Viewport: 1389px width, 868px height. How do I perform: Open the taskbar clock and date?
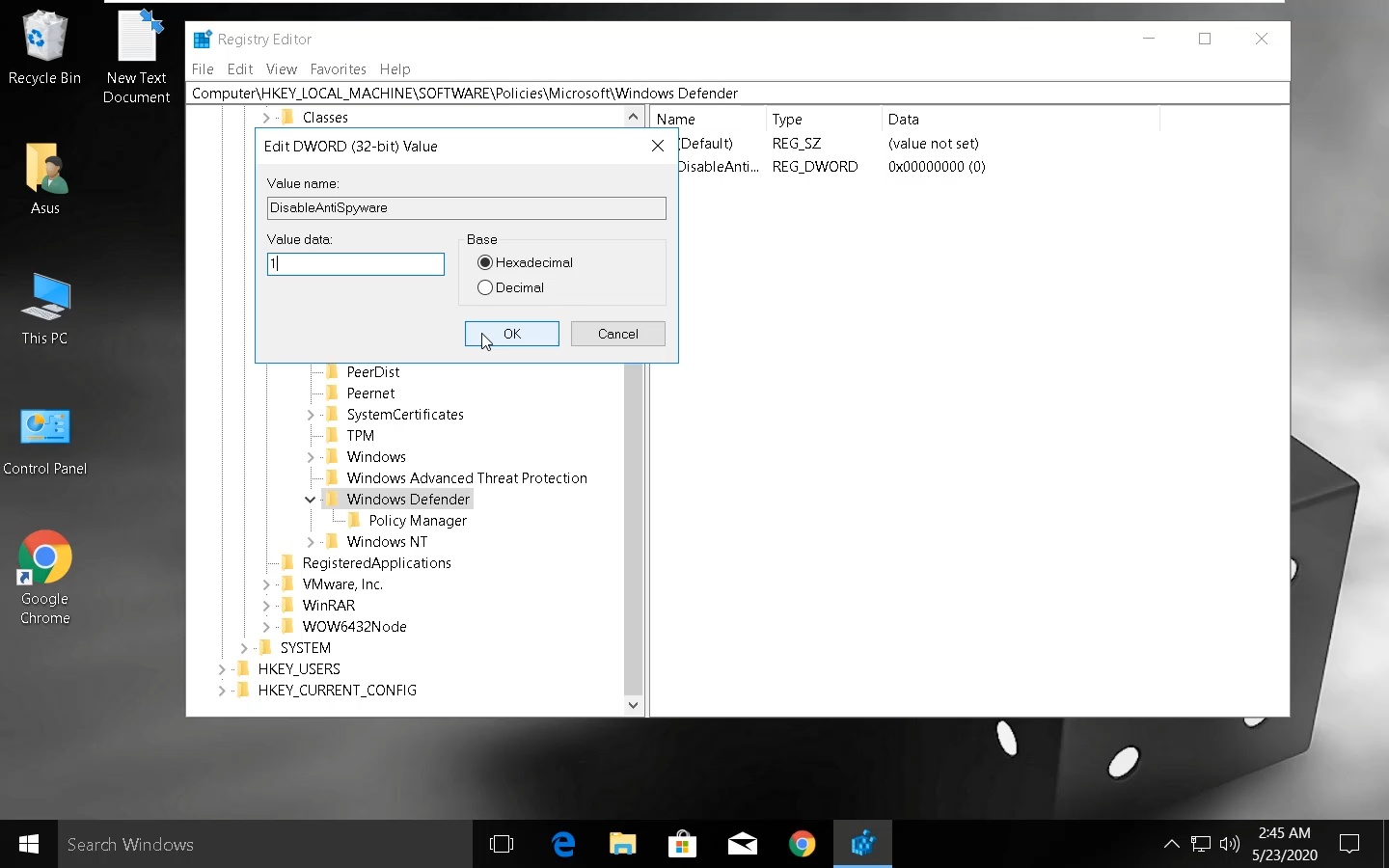pos(1285,844)
